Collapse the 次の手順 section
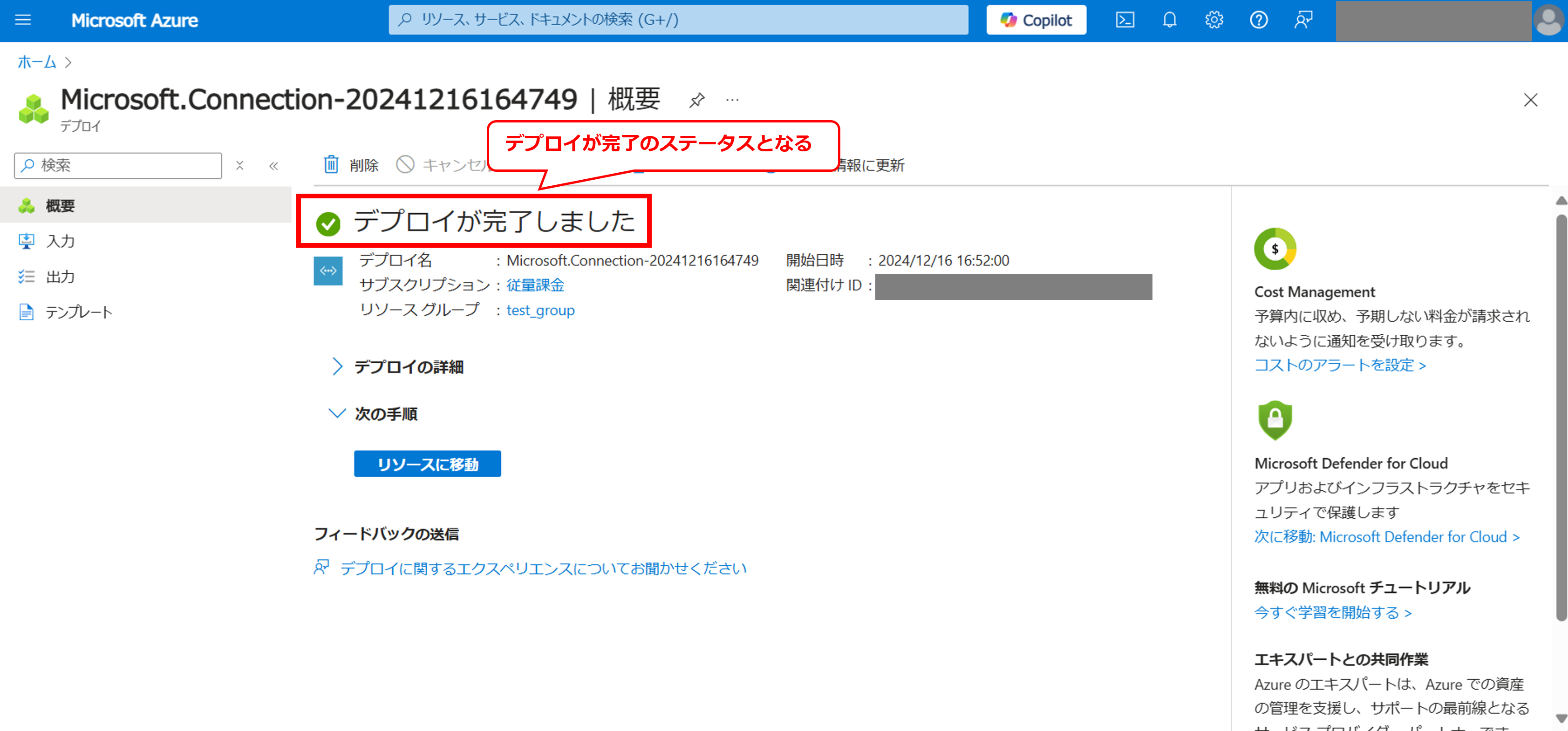The image size is (1568, 731). 373,414
